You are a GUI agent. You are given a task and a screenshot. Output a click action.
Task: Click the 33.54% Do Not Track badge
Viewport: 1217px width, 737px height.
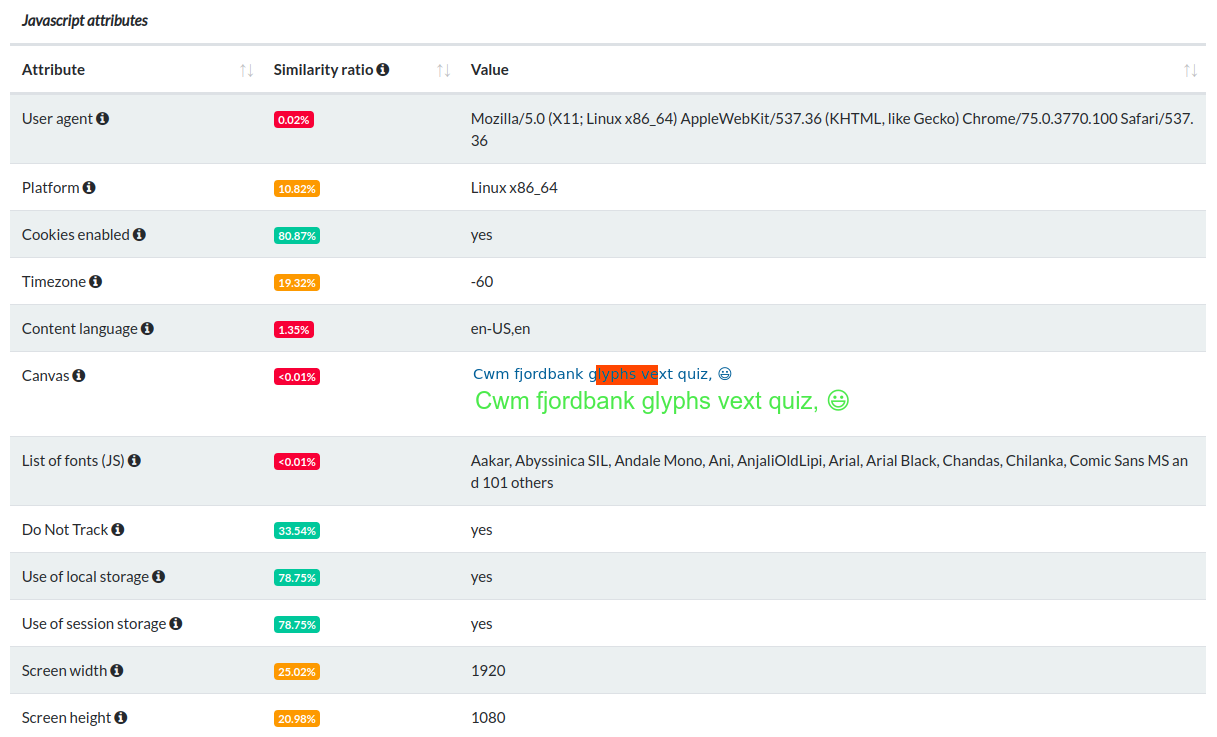[x=297, y=530]
